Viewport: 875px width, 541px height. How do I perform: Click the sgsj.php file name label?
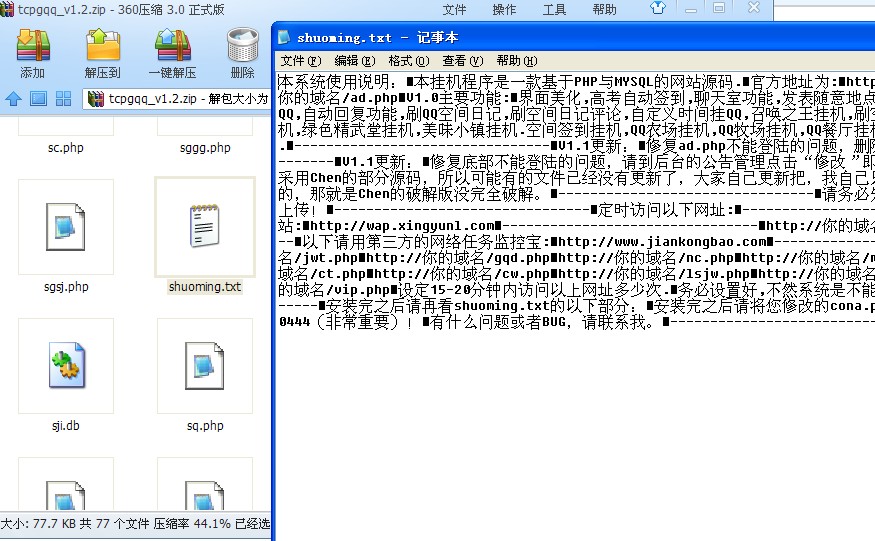66,287
